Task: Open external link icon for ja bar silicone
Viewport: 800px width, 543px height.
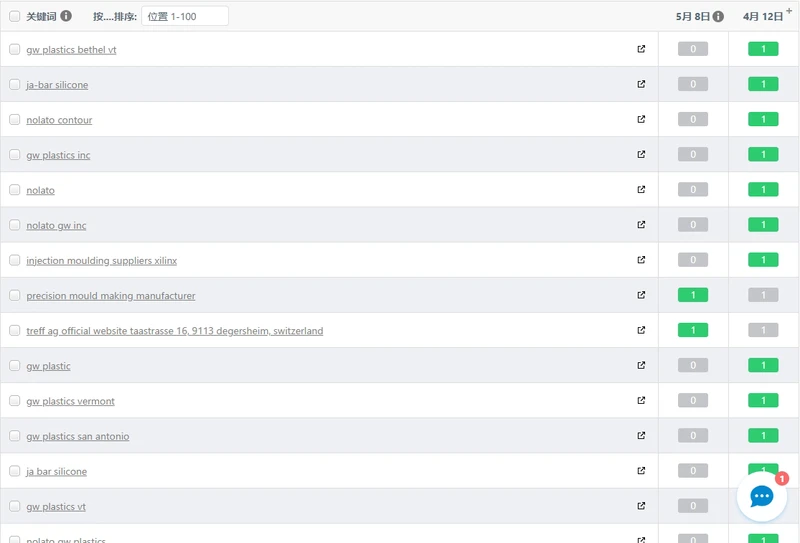Action: (641, 471)
